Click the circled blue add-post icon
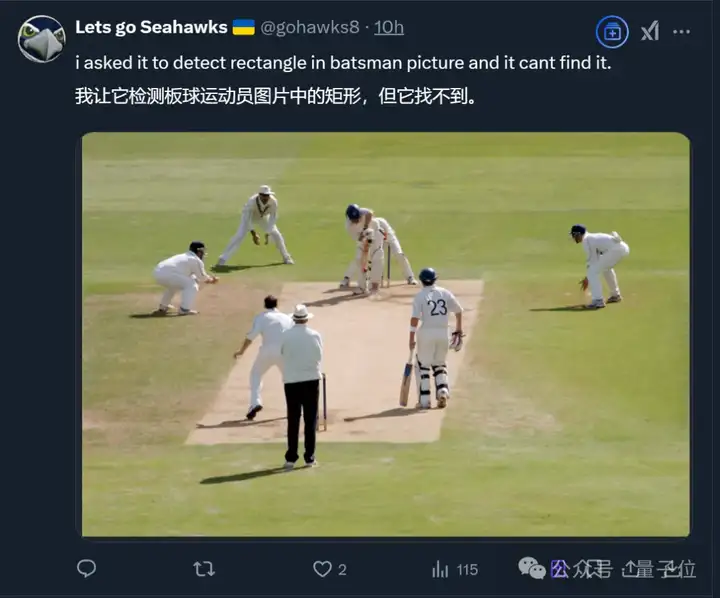 coord(612,32)
